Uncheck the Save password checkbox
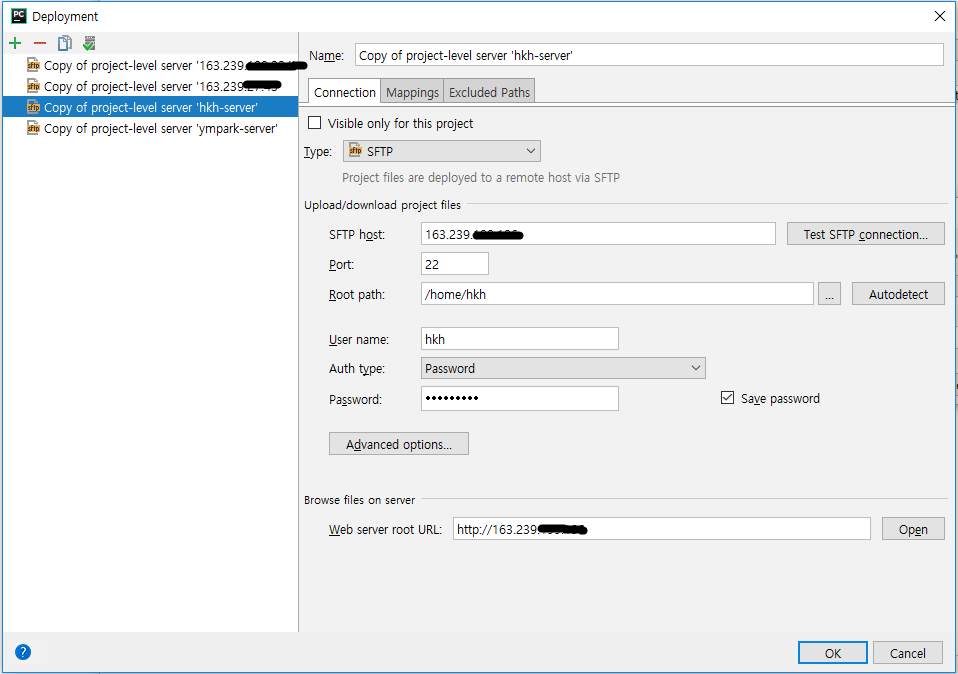958x674 pixels. click(x=727, y=398)
